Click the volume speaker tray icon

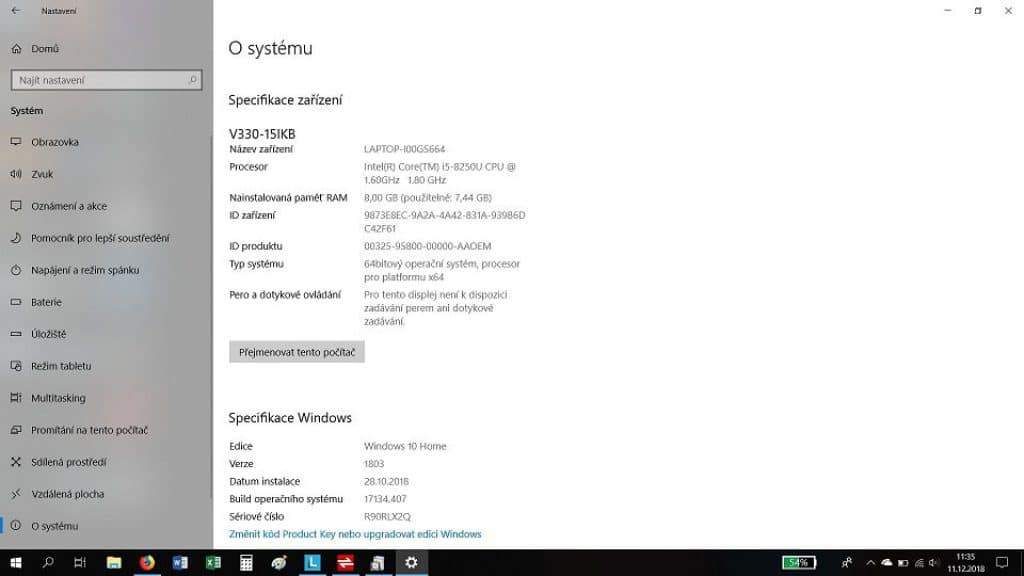click(935, 562)
